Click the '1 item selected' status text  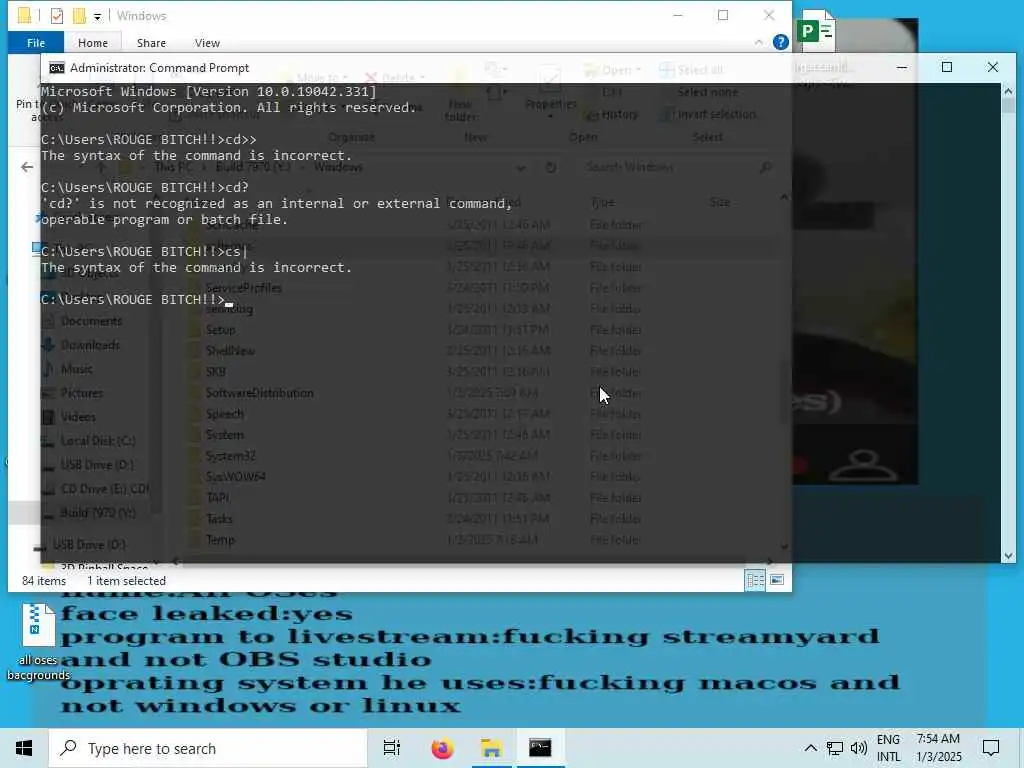126,581
